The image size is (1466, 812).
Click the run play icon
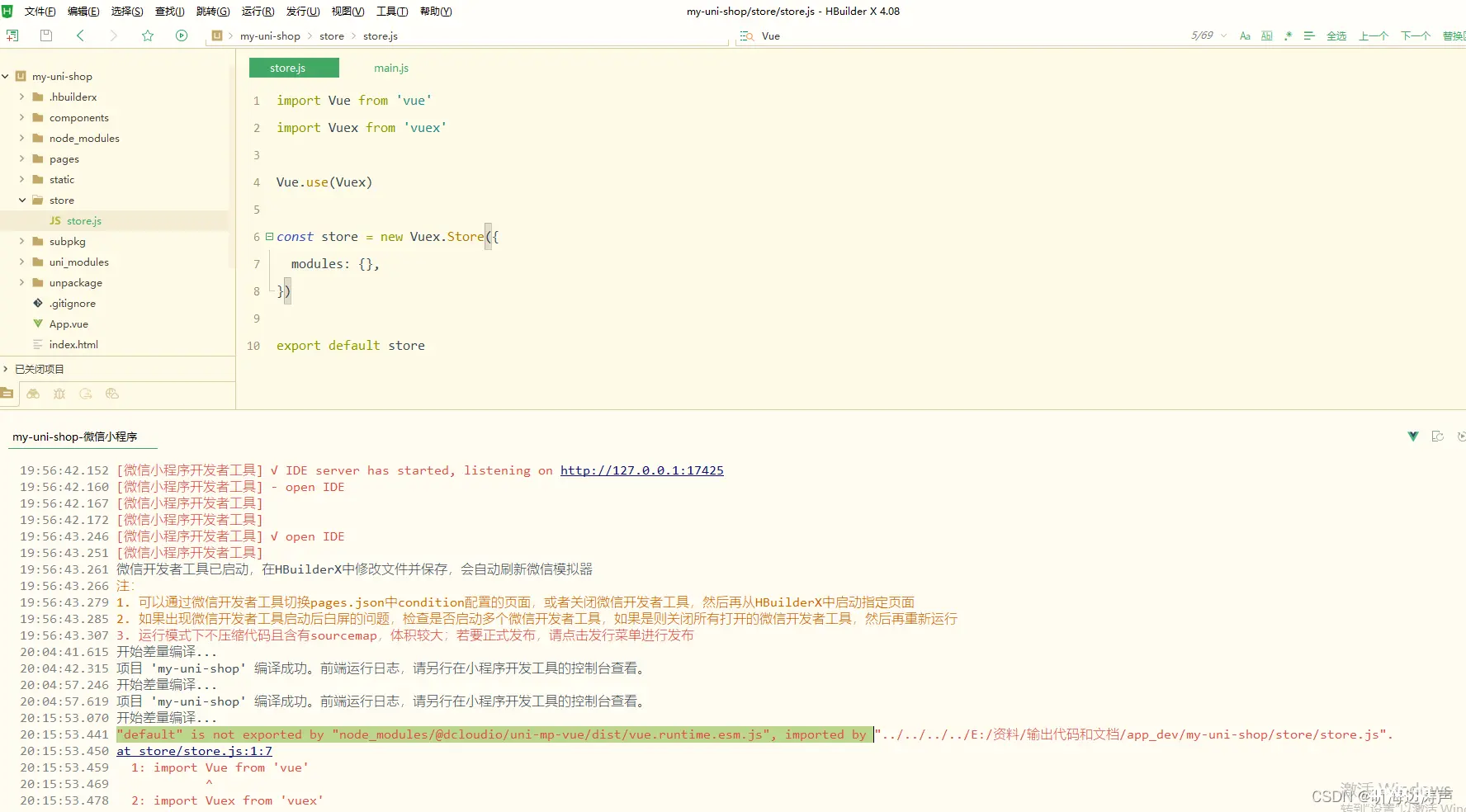(x=182, y=35)
